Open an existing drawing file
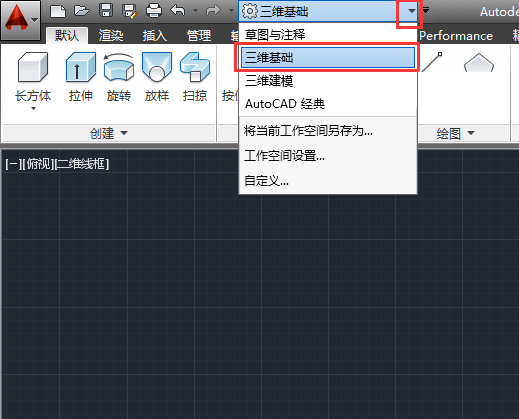This screenshot has width=519, height=419. 81,11
